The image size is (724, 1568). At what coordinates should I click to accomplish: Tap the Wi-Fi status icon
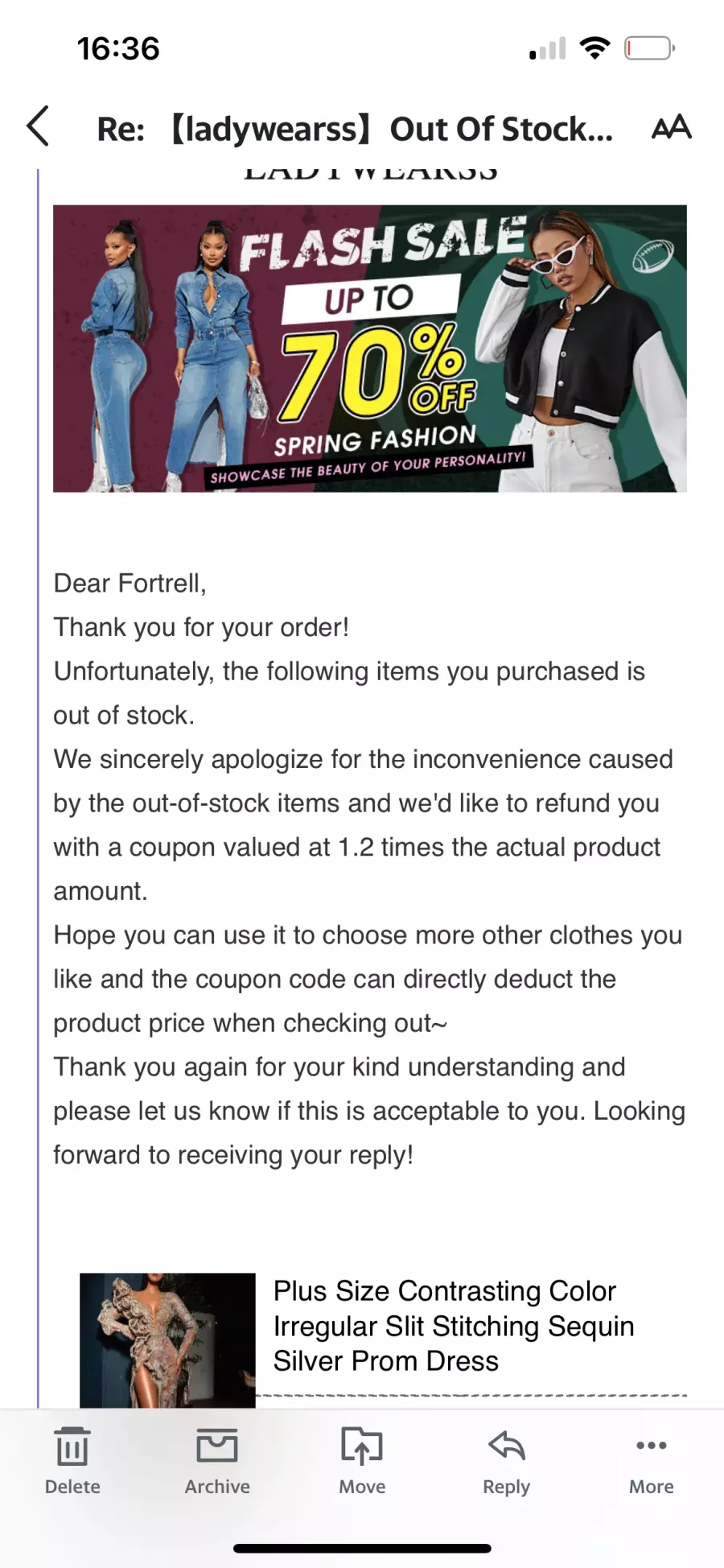click(x=595, y=48)
